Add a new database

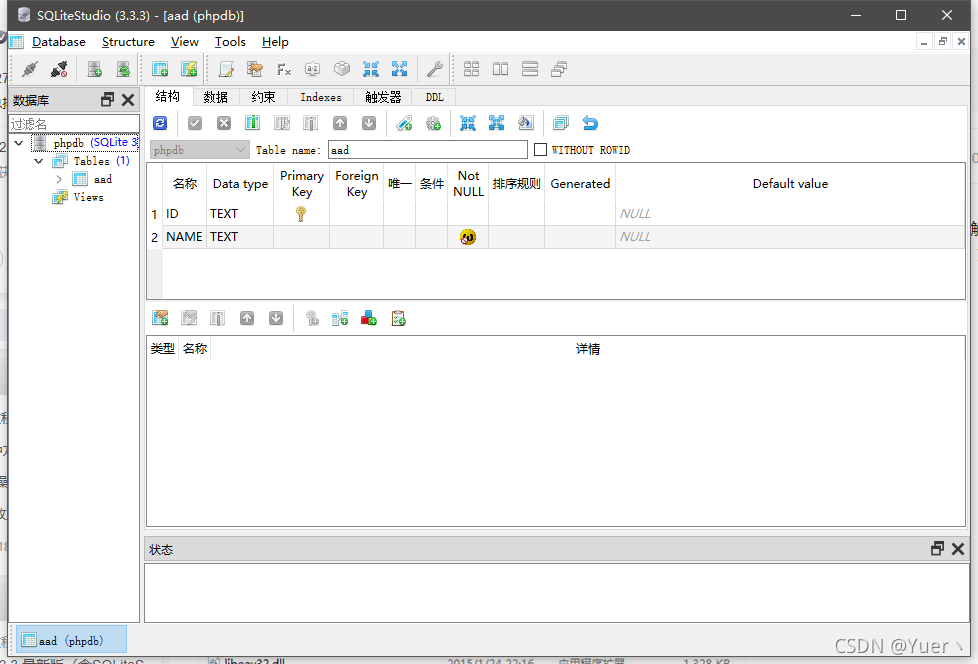[x=93, y=69]
